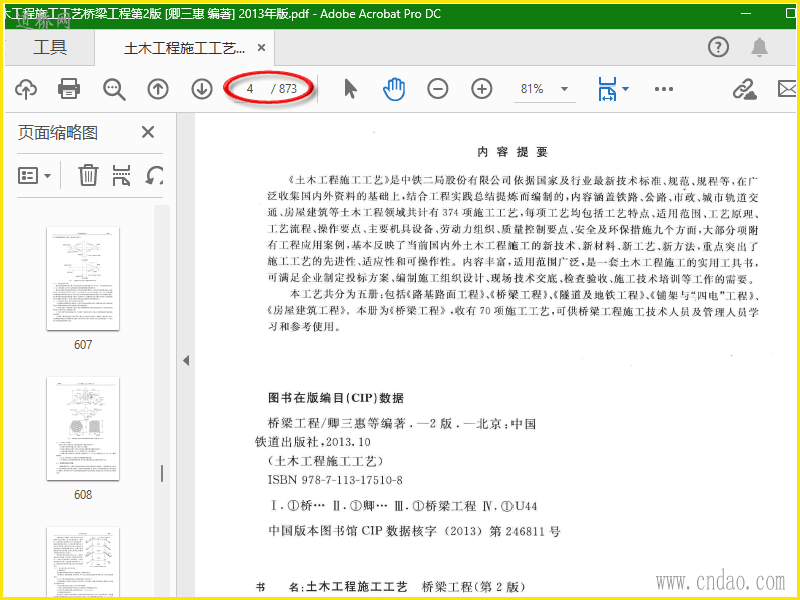Screen dimensions: 800x600
Task: Print the document with the printer icon
Action: tap(69, 89)
